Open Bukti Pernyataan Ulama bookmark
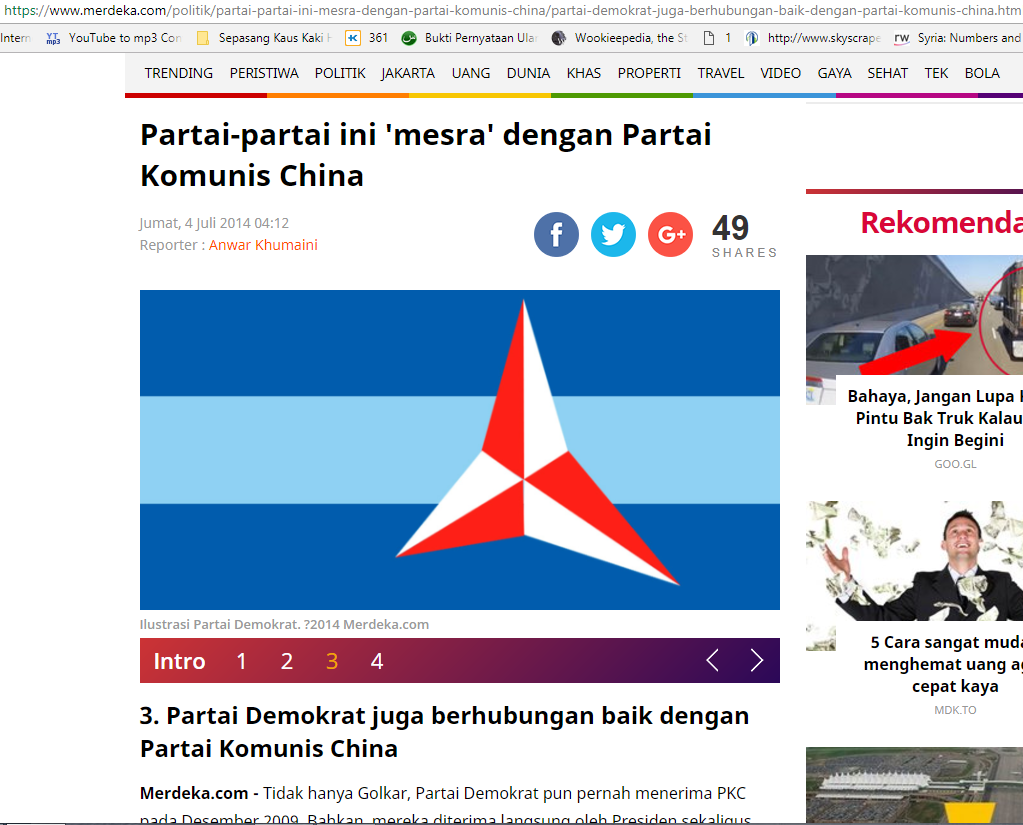 click(469, 38)
